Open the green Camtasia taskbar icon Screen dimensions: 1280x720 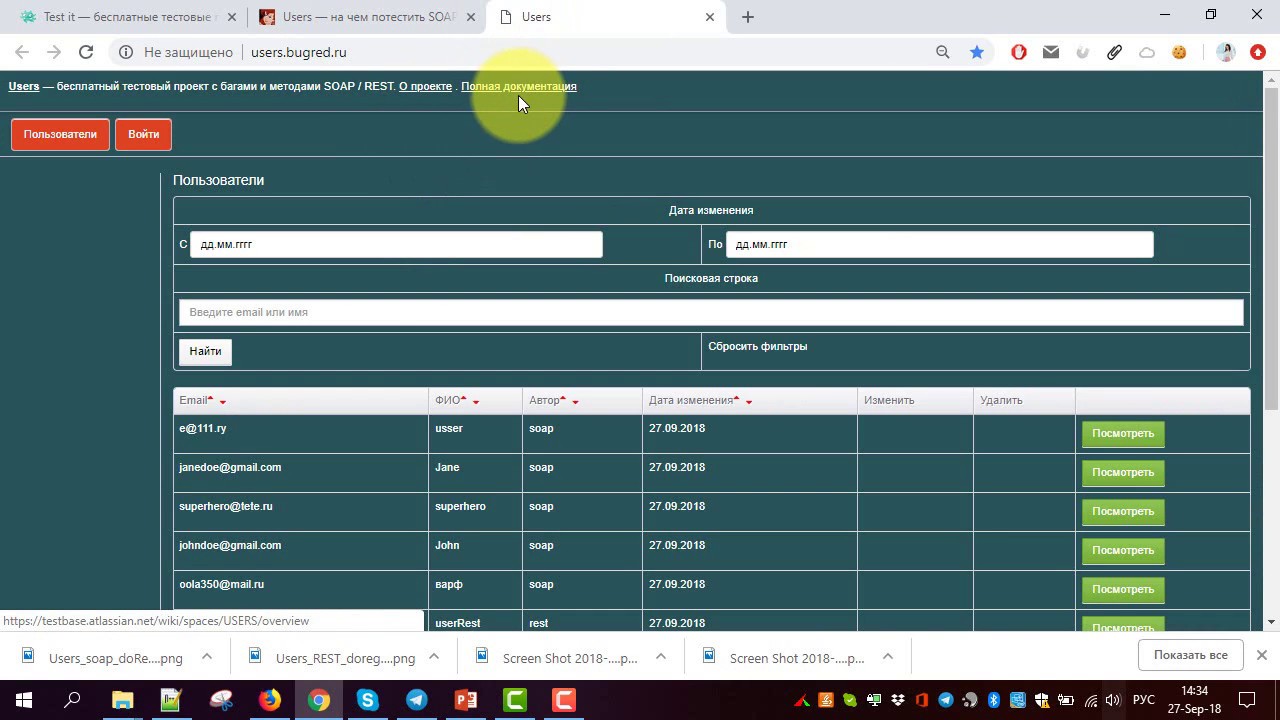(x=515, y=700)
